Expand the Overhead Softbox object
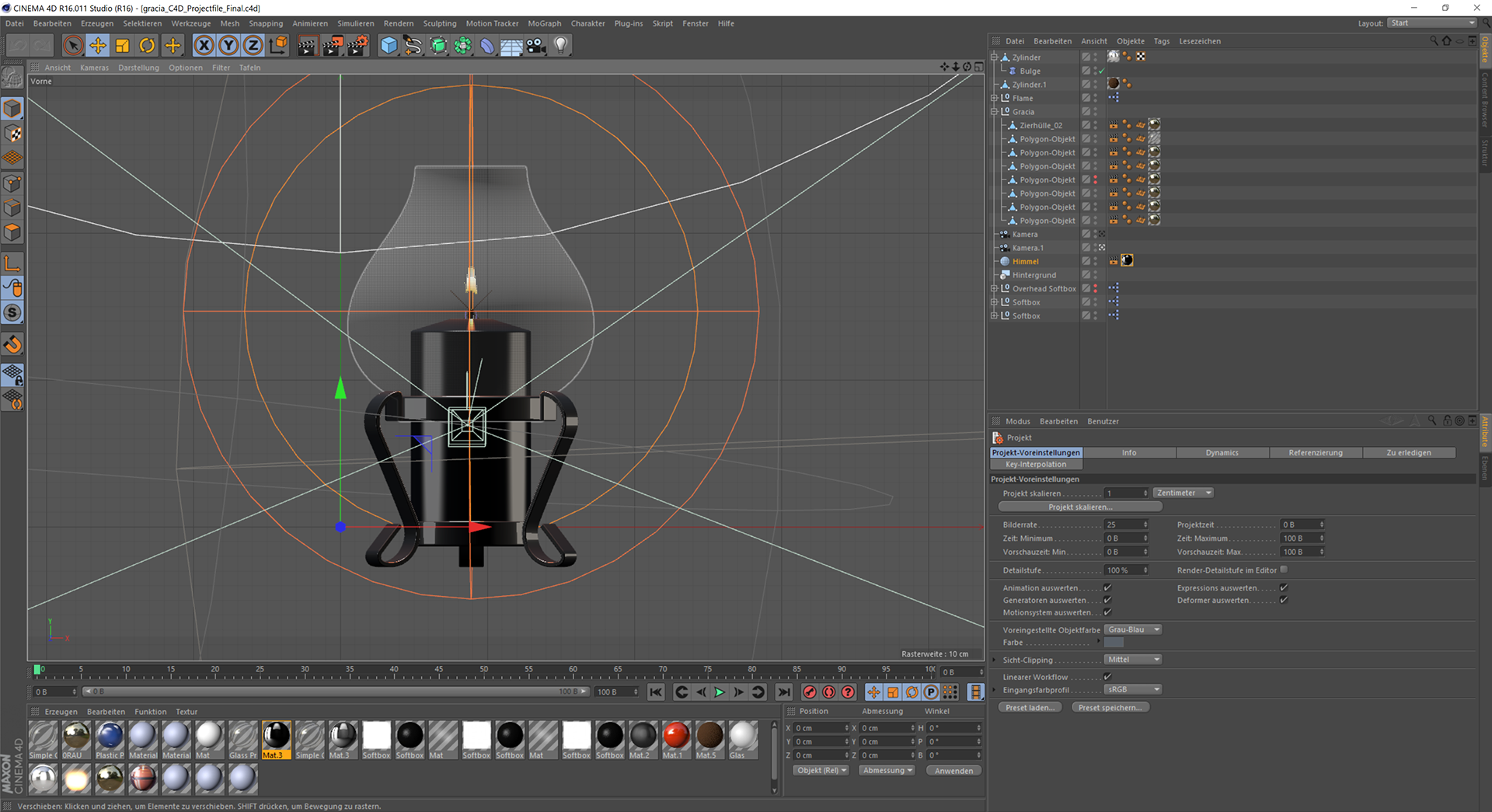The width and height of the screenshot is (1492, 812). click(994, 288)
